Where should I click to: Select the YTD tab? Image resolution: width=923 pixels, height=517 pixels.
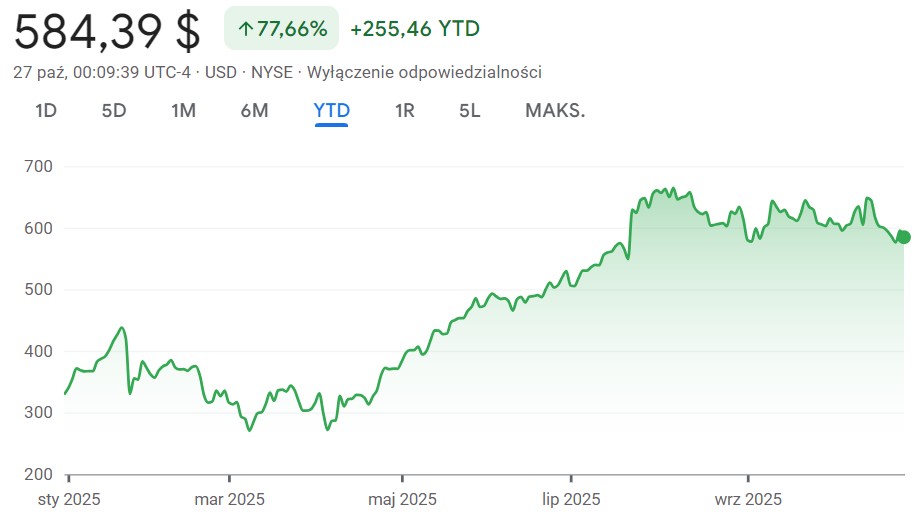[332, 110]
